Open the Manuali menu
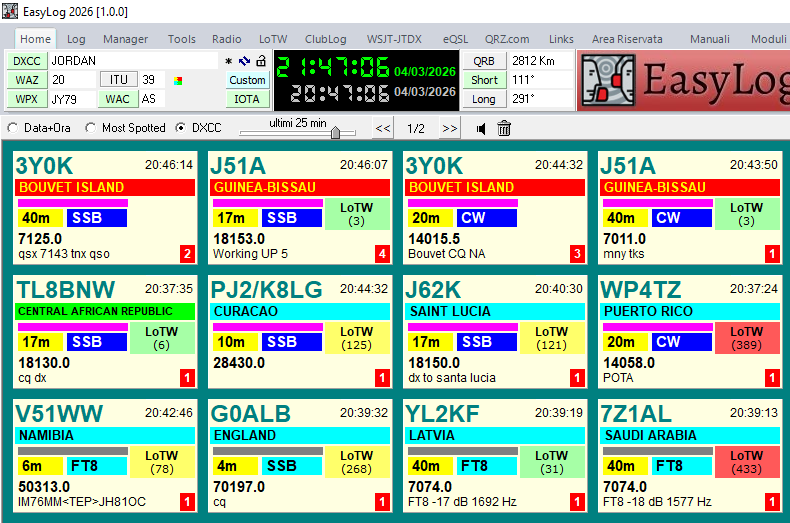The height and width of the screenshot is (523, 790). [709, 39]
